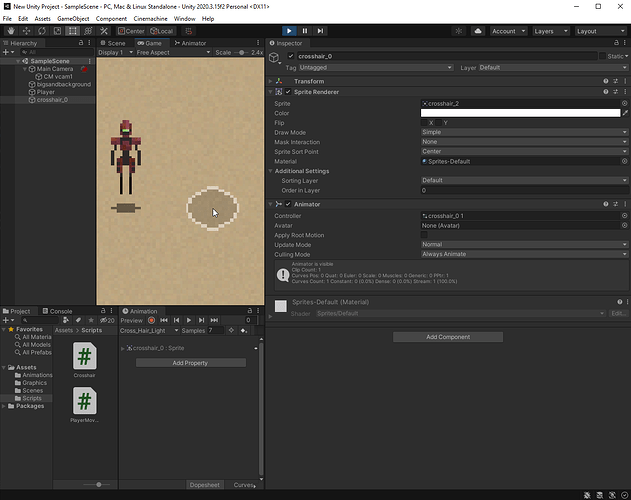Toggle the Flip X checkbox
The width and height of the screenshot is (631, 500).
point(424,123)
